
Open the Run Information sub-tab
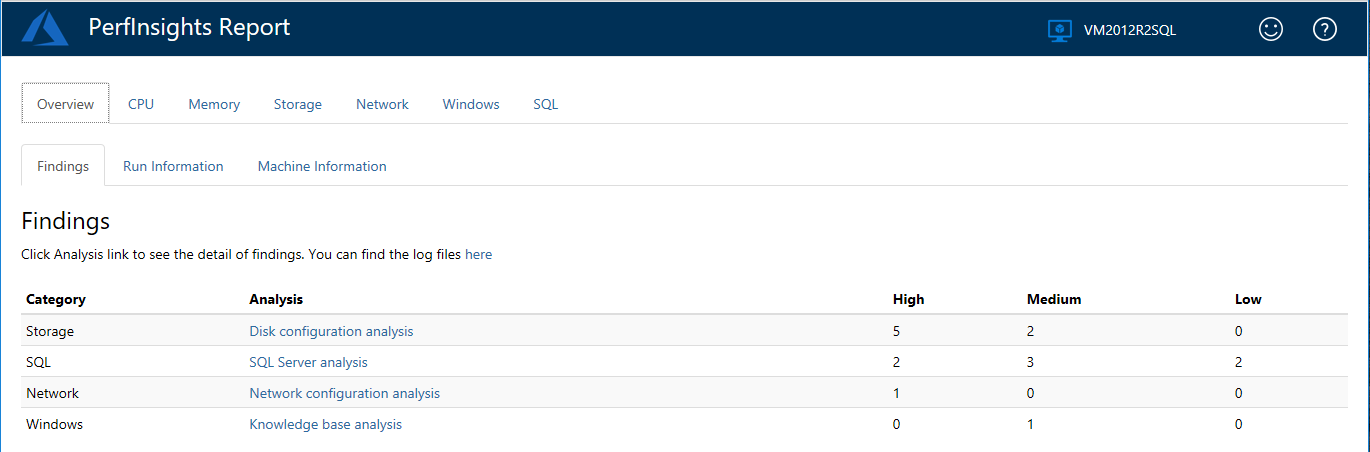(x=173, y=166)
